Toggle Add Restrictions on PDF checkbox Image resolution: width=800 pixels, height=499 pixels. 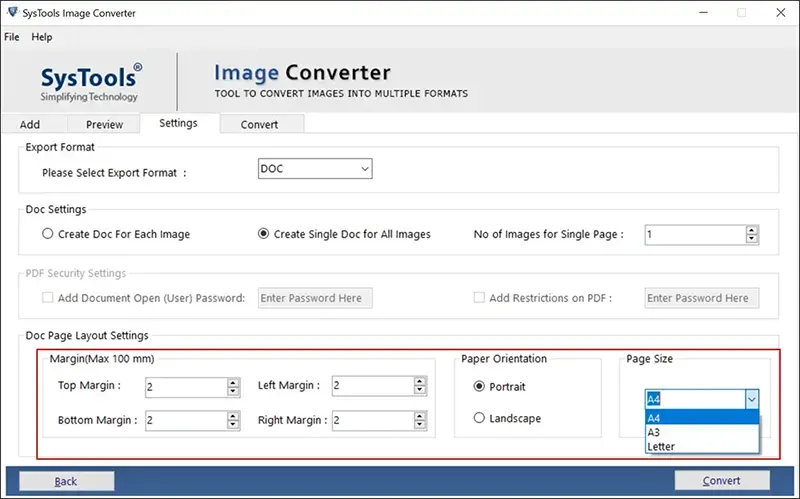(x=479, y=297)
